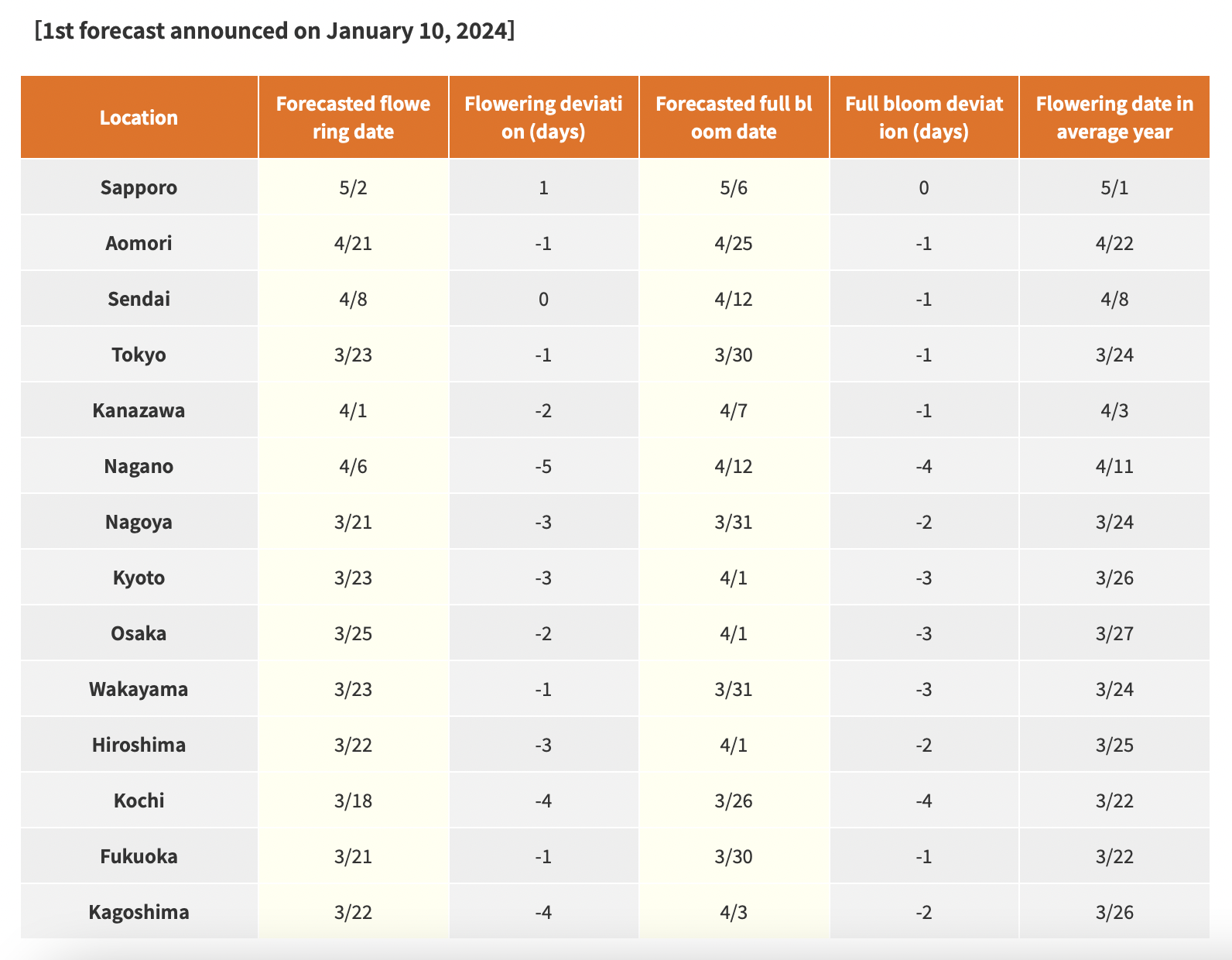Screen dimensions: 1232x960
Task: Click the Location column header
Action: (139, 118)
